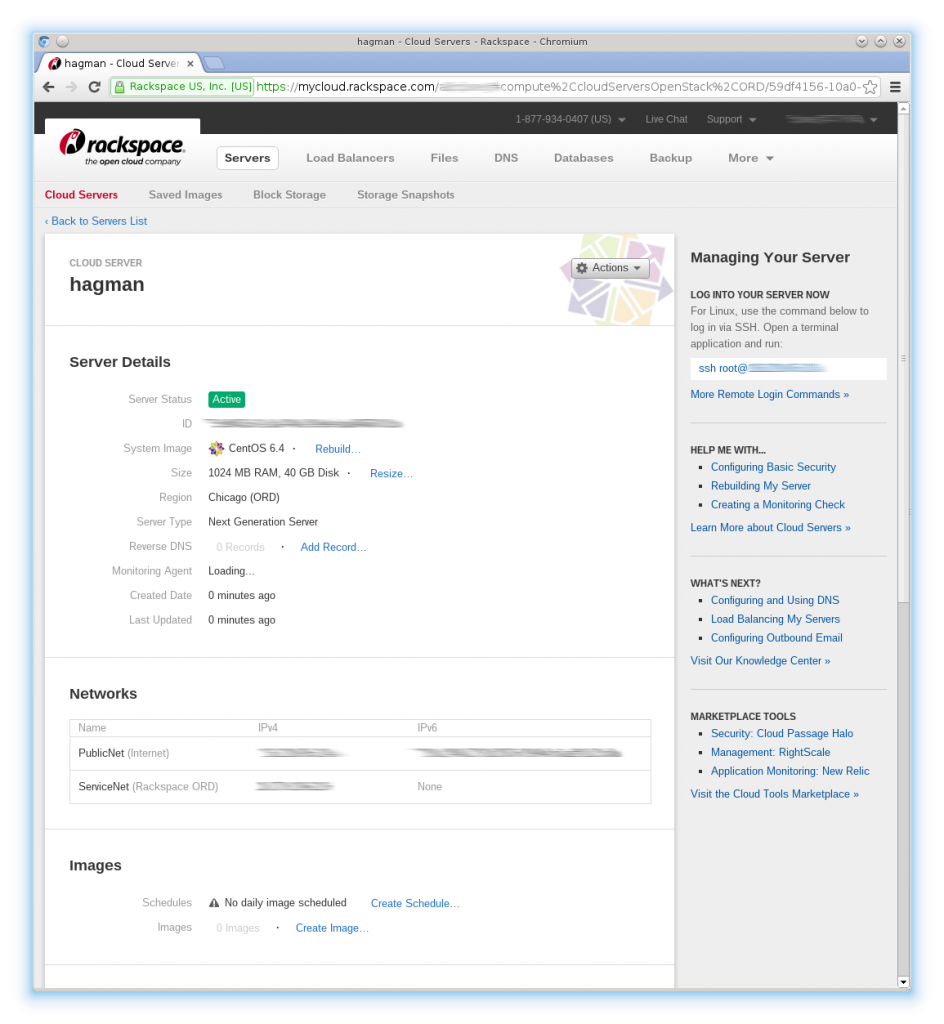The height and width of the screenshot is (1024, 944).
Task: Click the browser address bar URL
Action: 558,87
